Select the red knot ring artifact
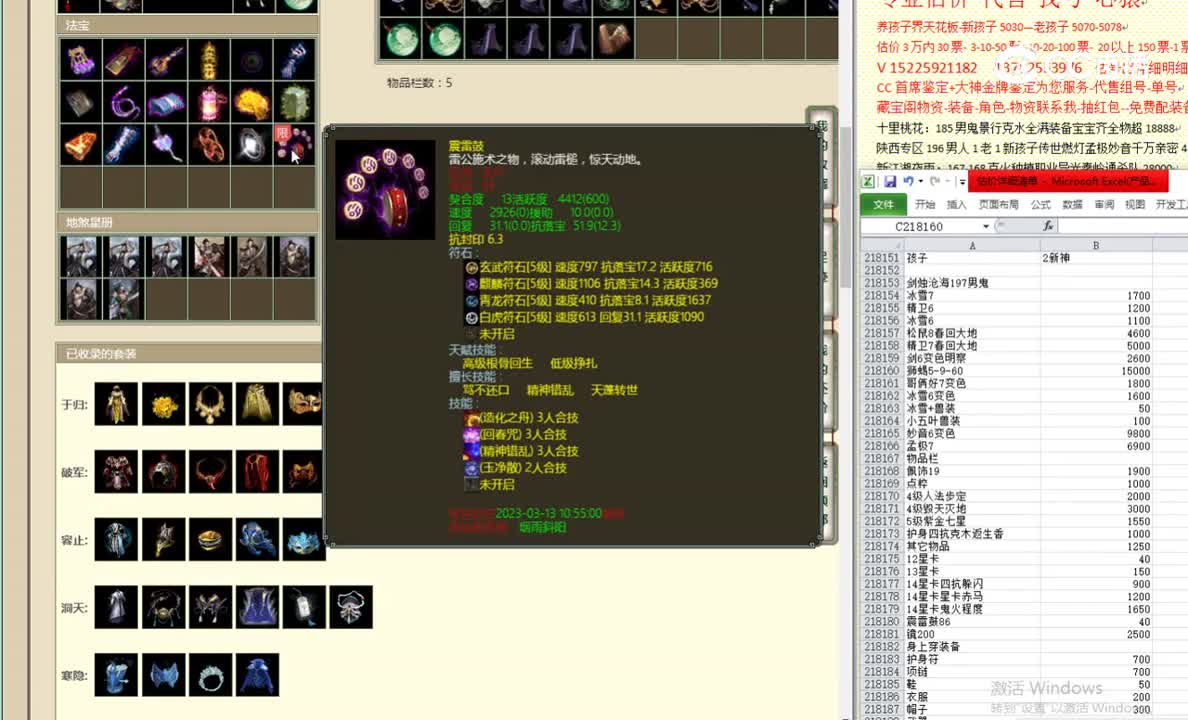 pyautogui.click(x=209, y=144)
